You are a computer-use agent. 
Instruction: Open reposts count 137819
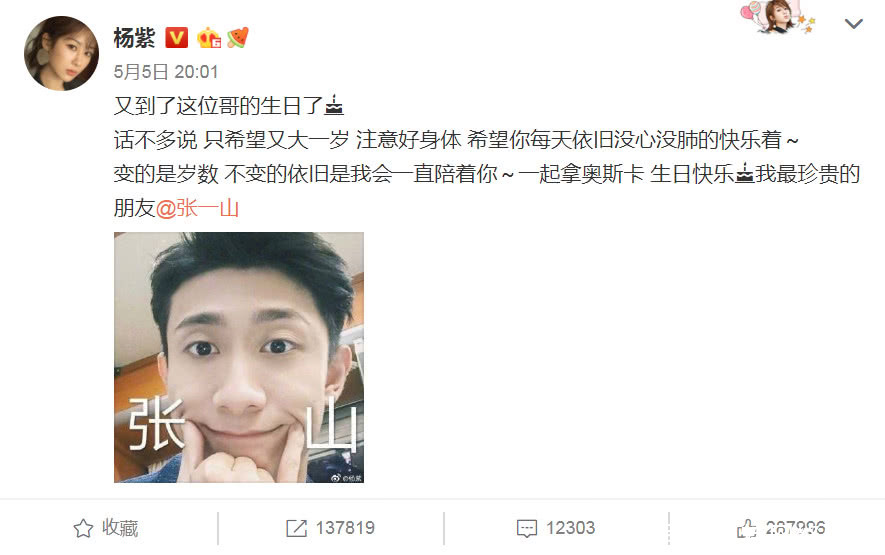(345, 528)
